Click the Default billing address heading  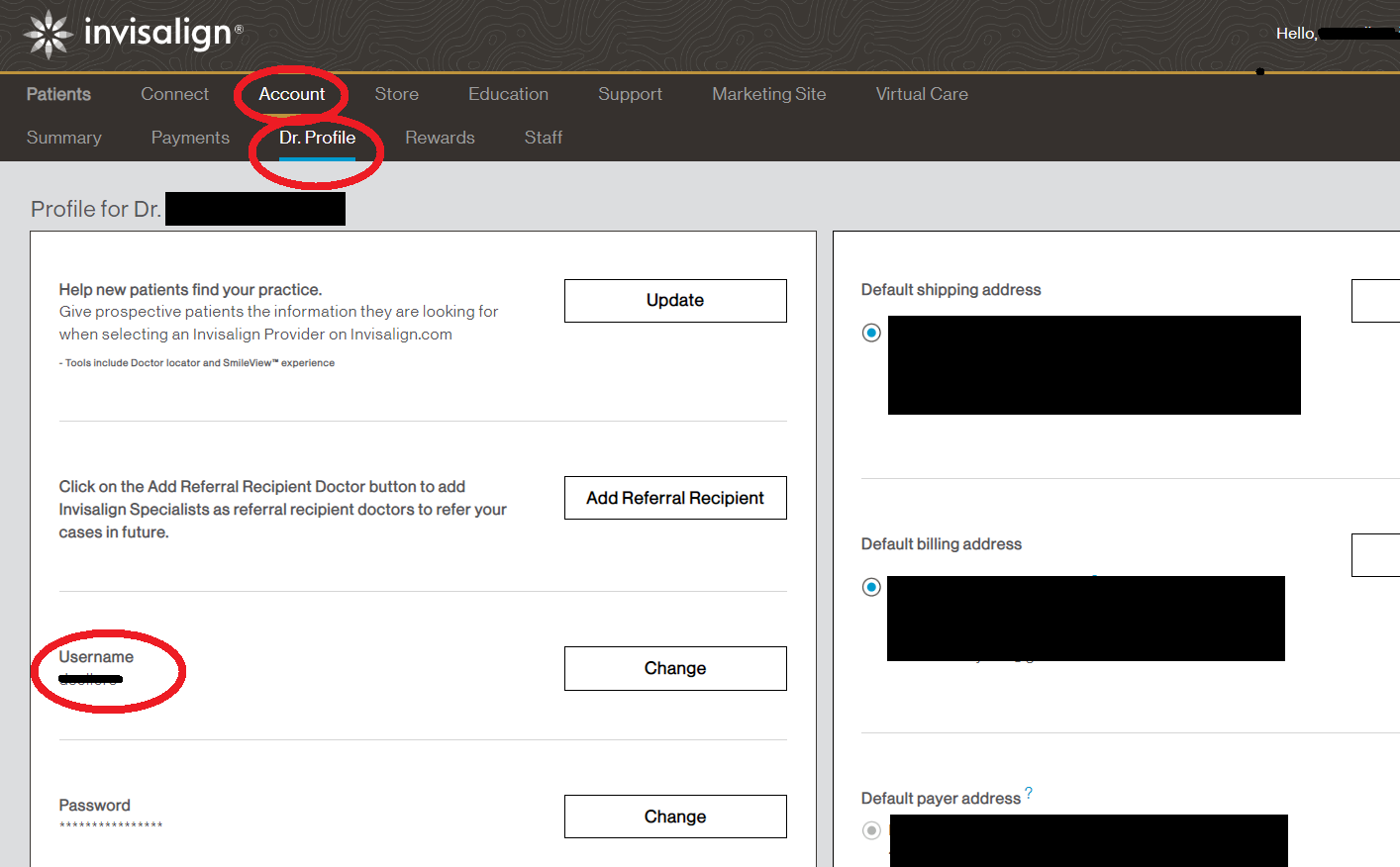941,543
